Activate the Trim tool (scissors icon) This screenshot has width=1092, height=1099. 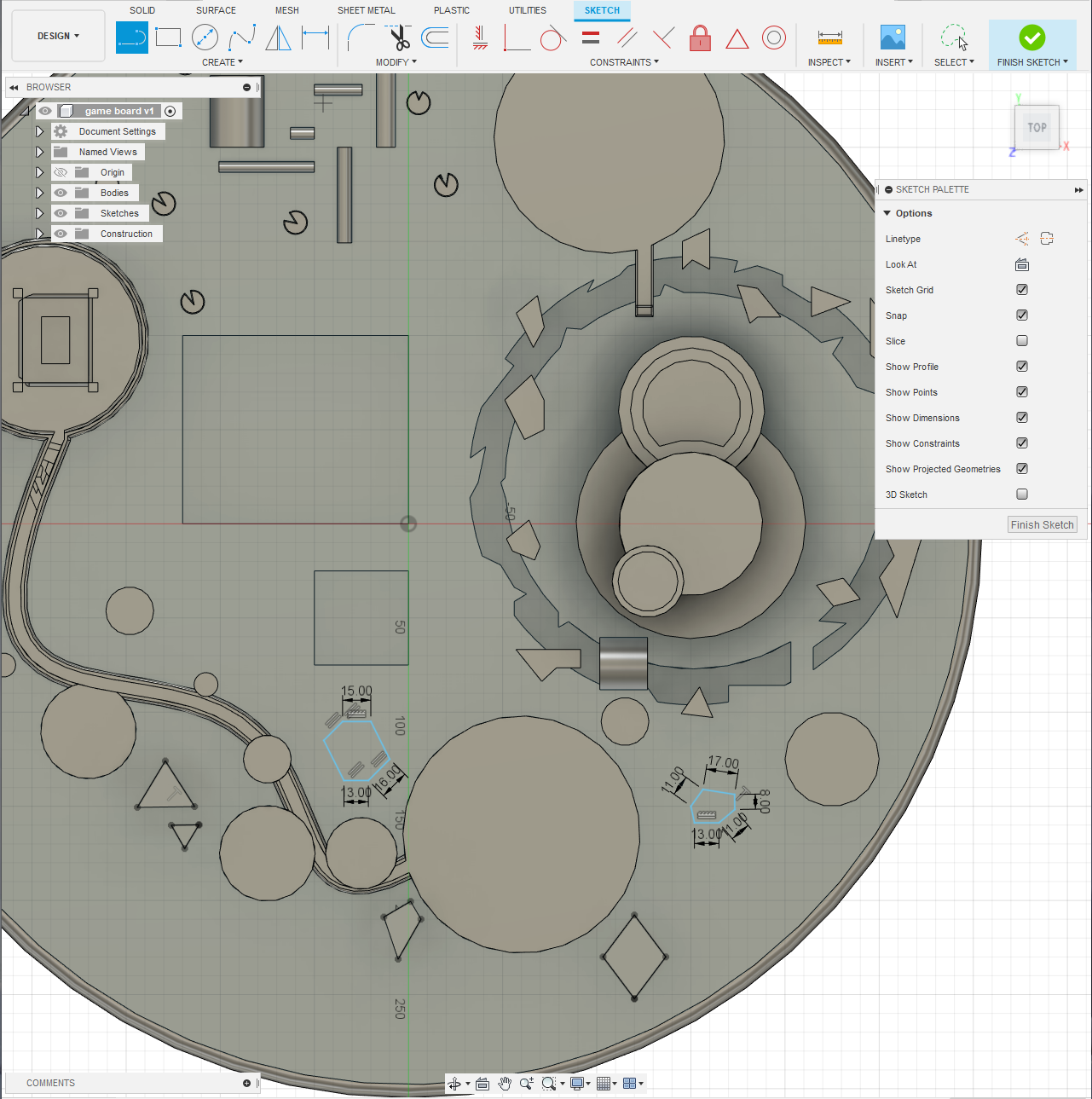point(399,38)
